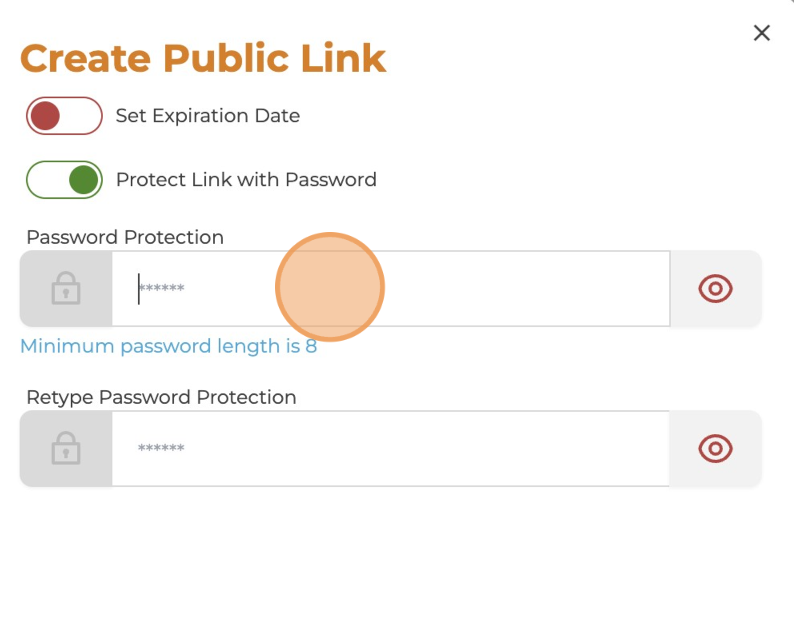Click the green knob of password toggle
This screenshot has height=624, width=794.
click(84, 180)
